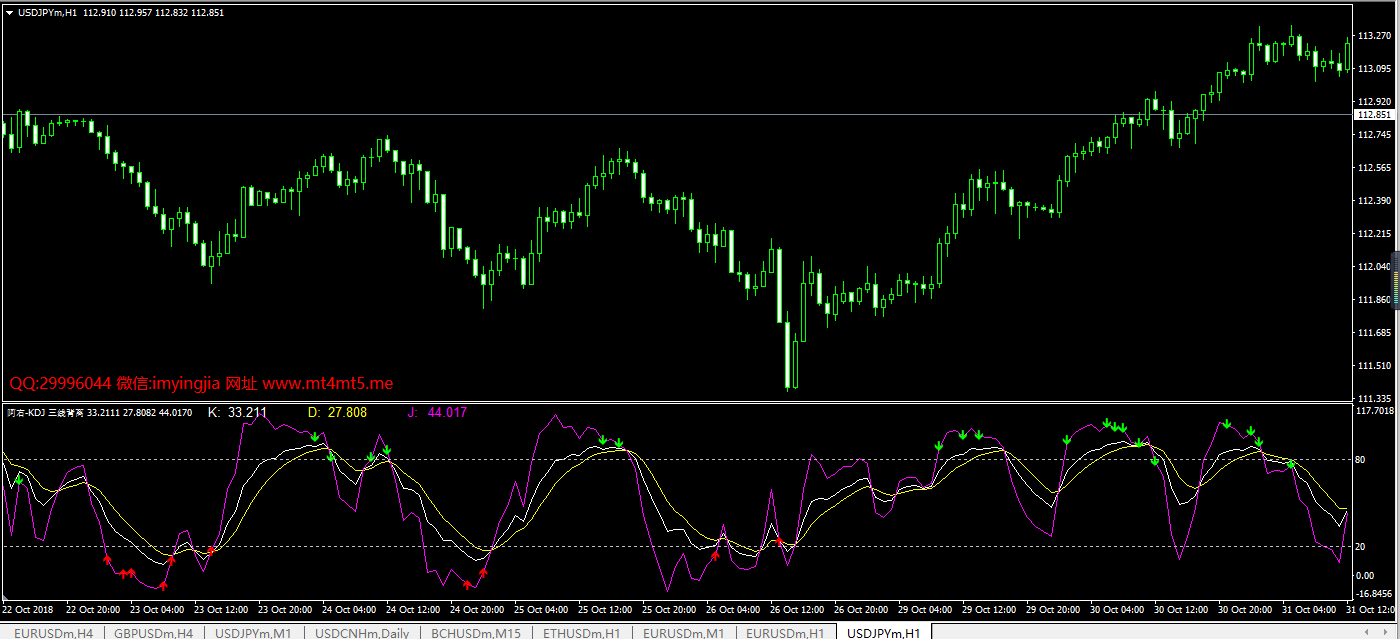Open the USDCNHm,Daily chart tab

[x=362, y=632]
